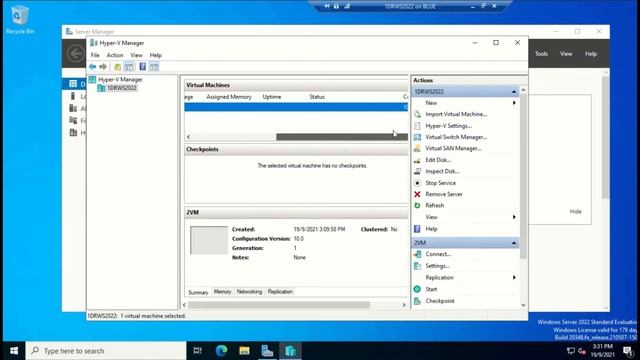Open the notification center icon
Screen dimensions: 640x360
click(628, 351)
